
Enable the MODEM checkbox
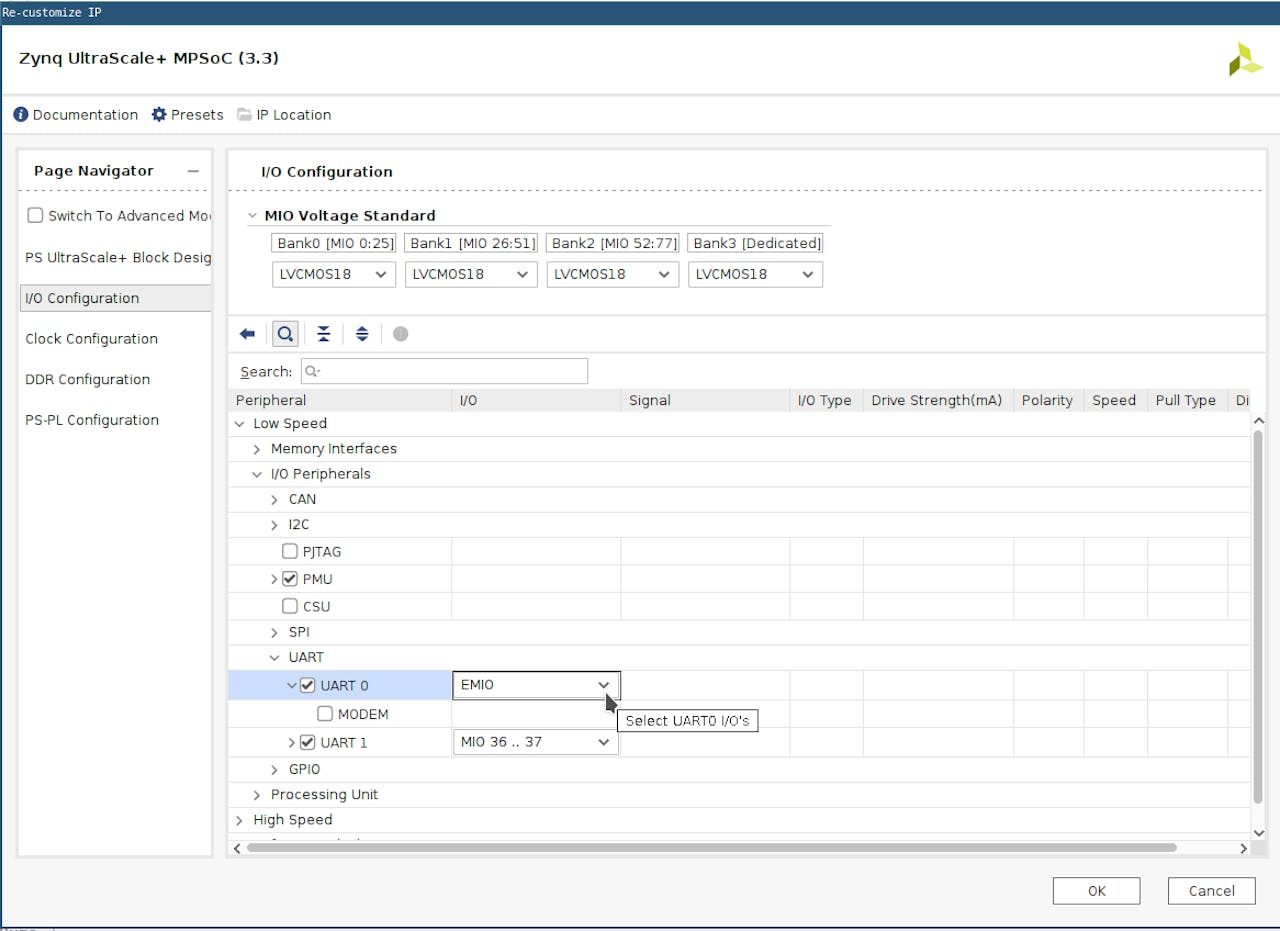point(325,714)
